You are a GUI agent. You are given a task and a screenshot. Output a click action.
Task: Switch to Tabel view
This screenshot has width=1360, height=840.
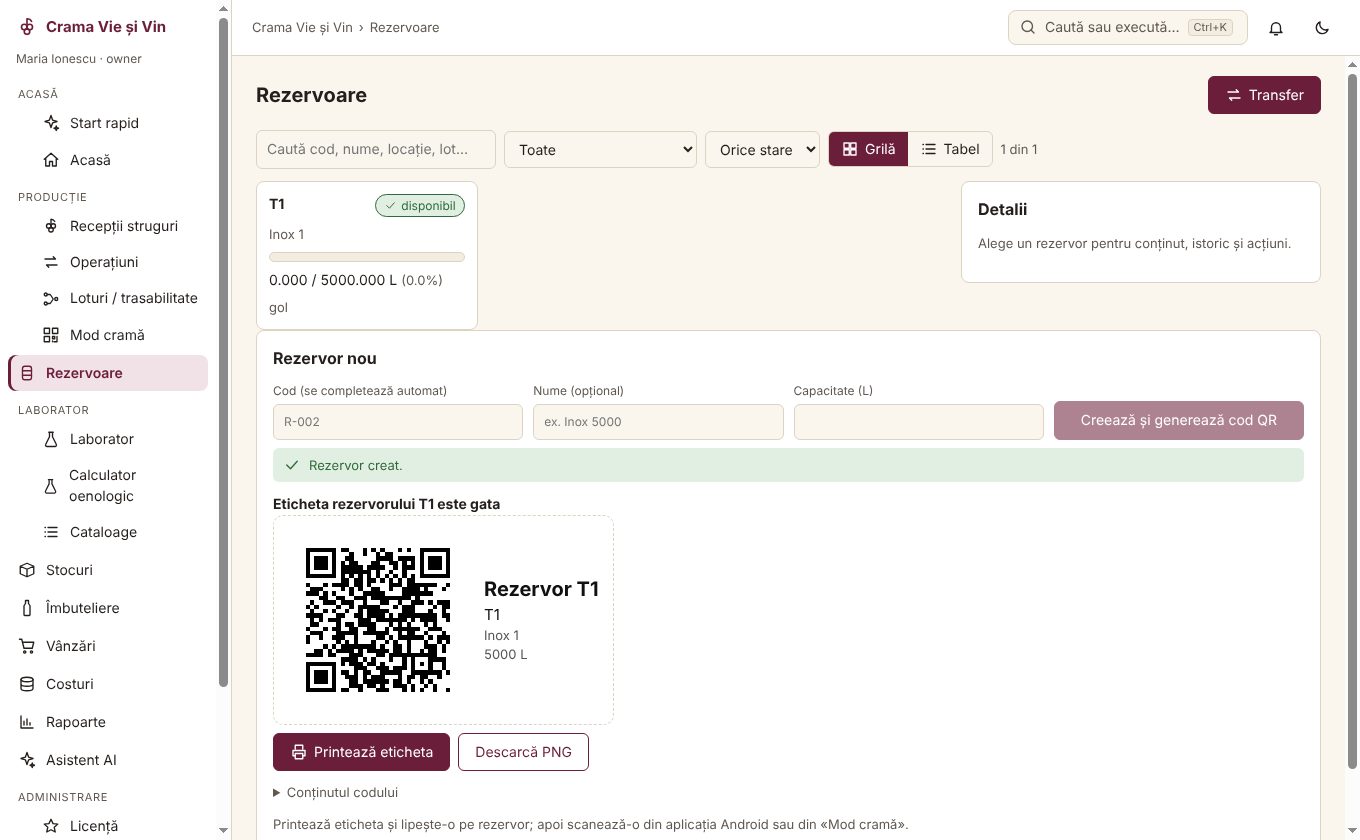(x=950, y=149)
